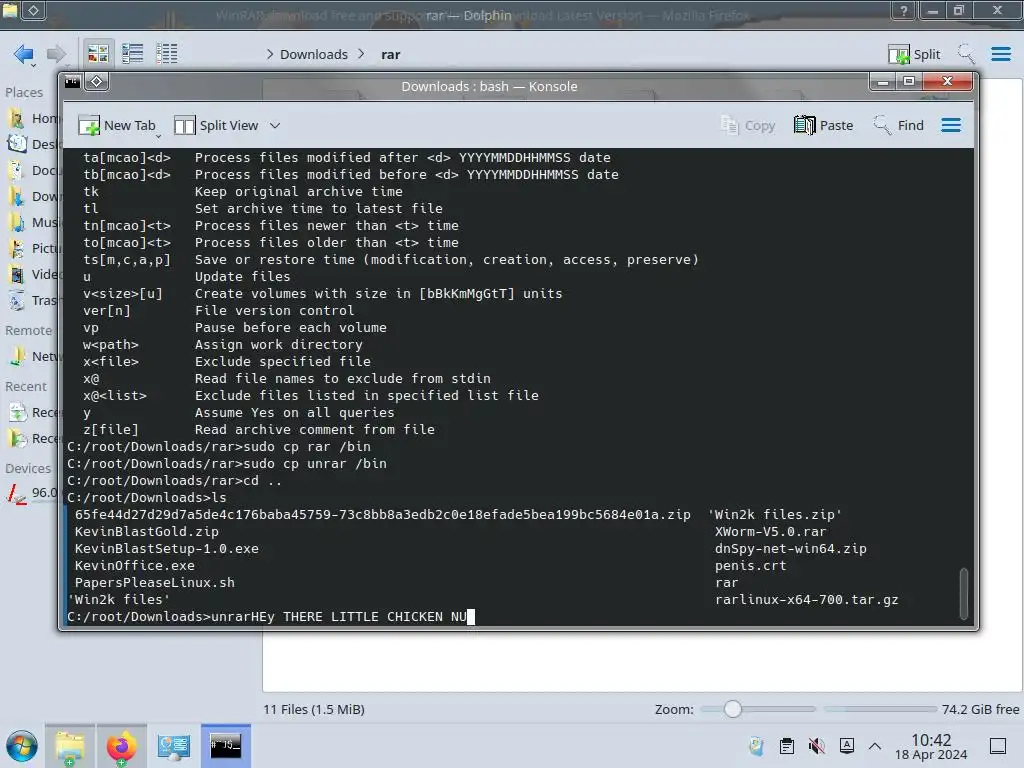Screen dimensions: 1024x768
Task: Open Documents in the Places panel
Action: click(33, 170)
